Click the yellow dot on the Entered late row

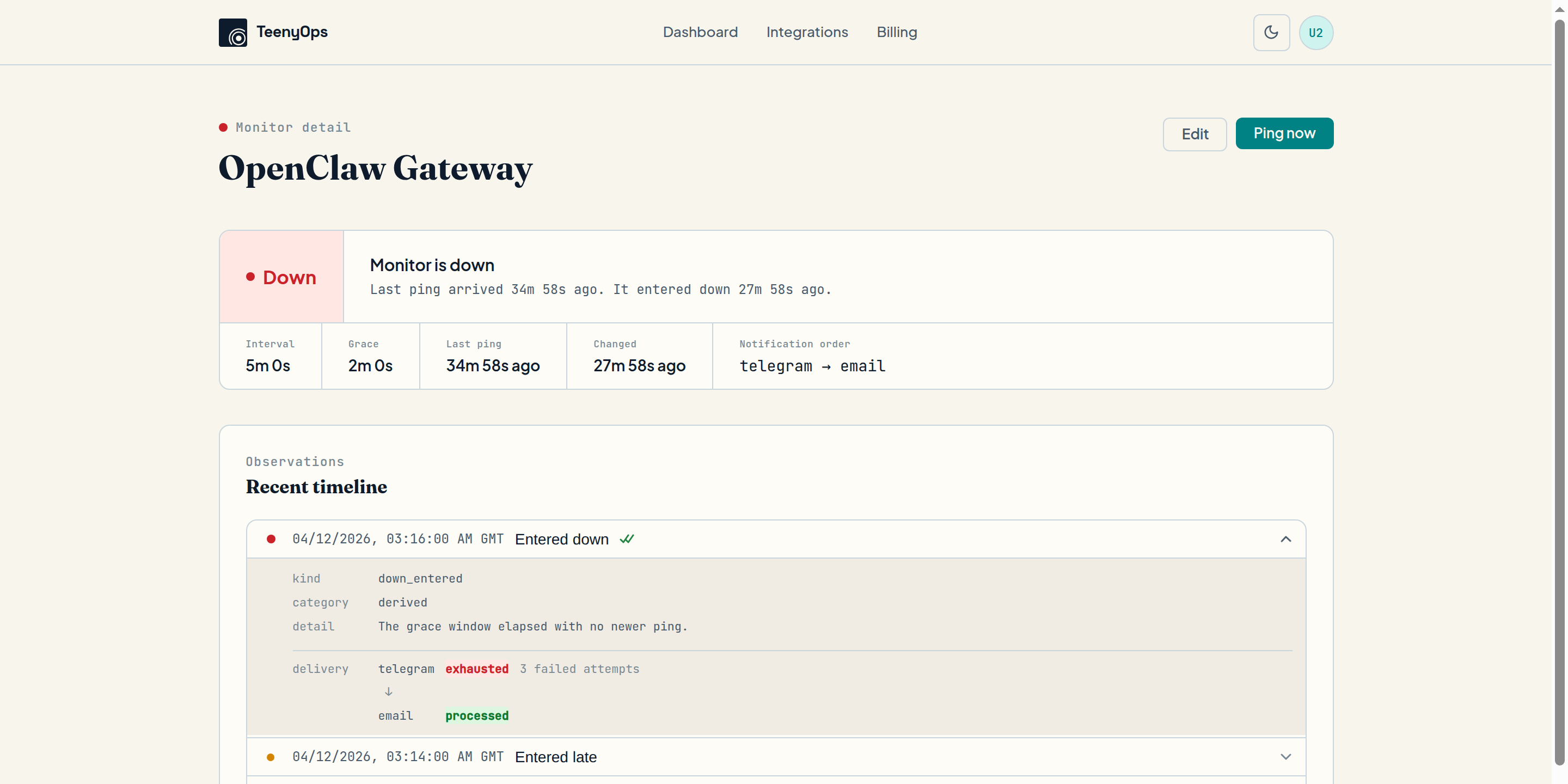(272, 757)
